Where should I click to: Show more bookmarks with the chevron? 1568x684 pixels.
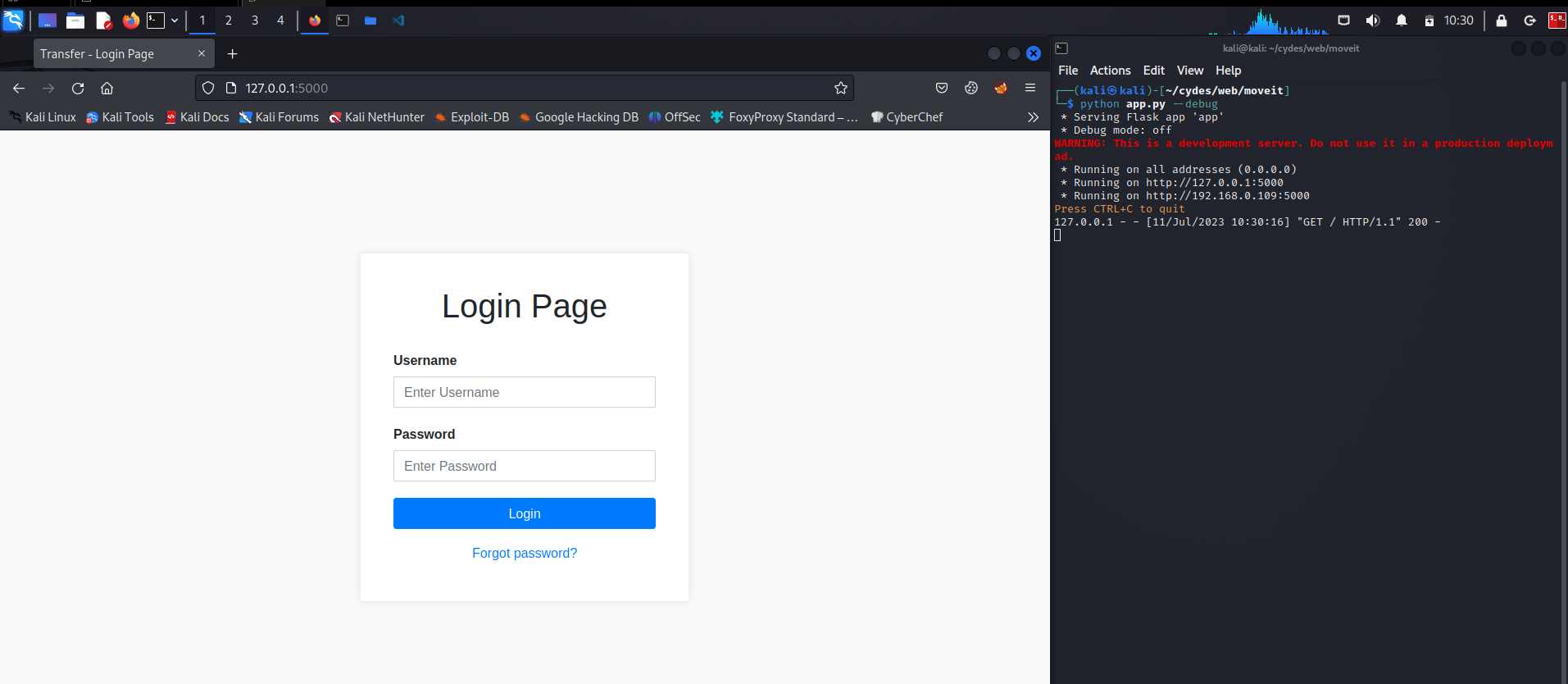[1033, 117]
